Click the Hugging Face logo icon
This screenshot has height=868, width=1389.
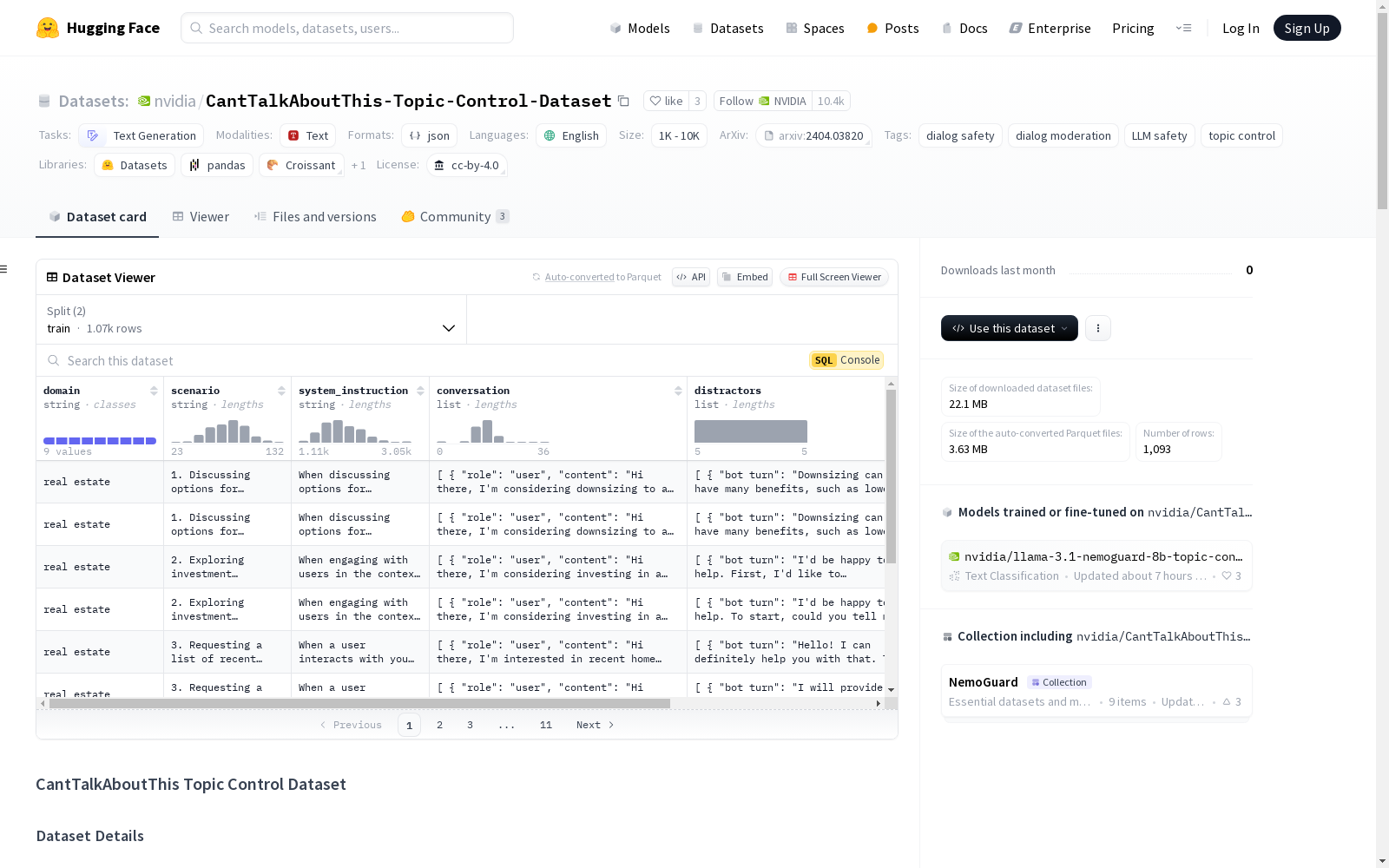(48, 28)
